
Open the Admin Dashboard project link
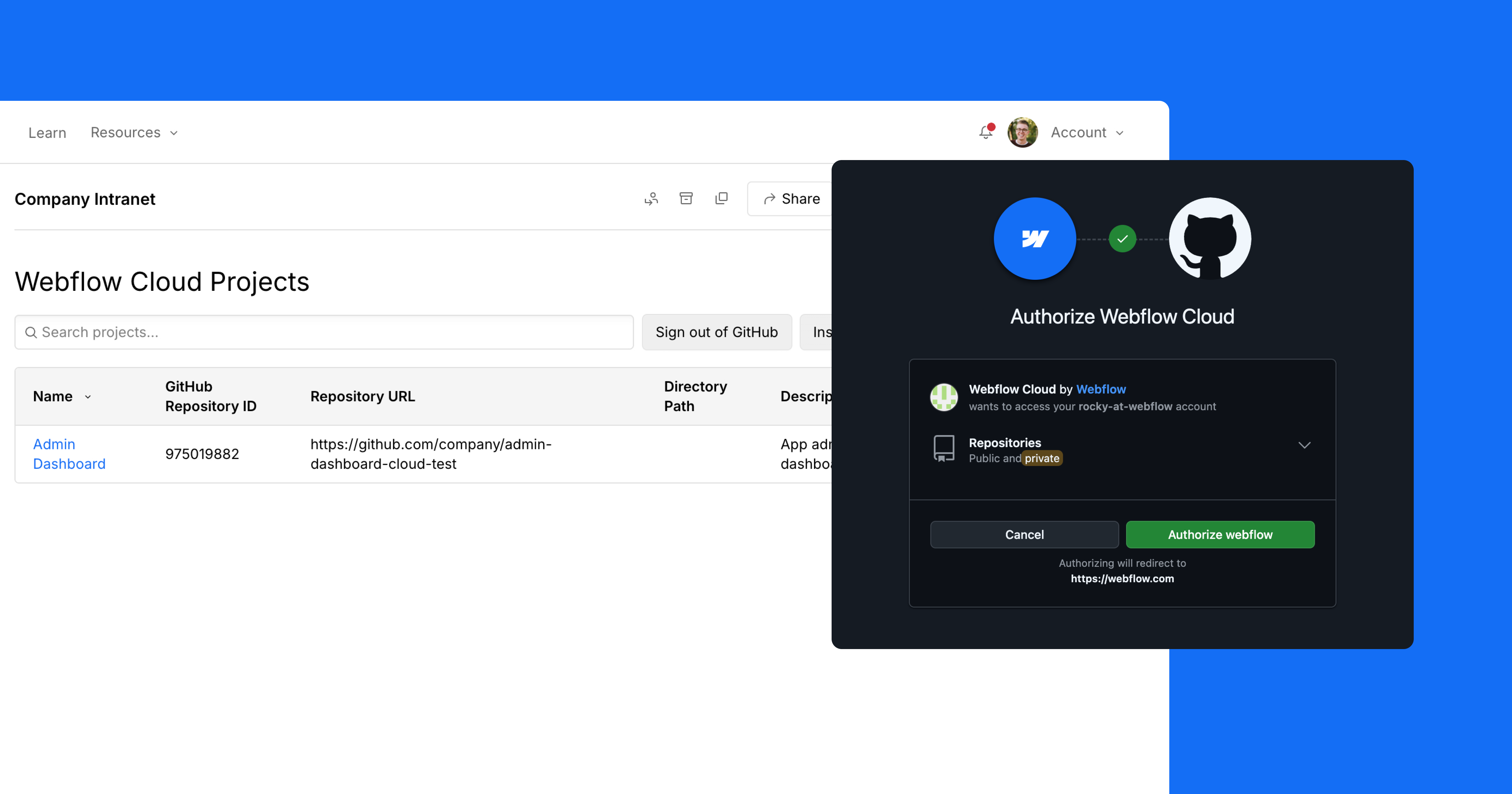click(x=69, y=454)
